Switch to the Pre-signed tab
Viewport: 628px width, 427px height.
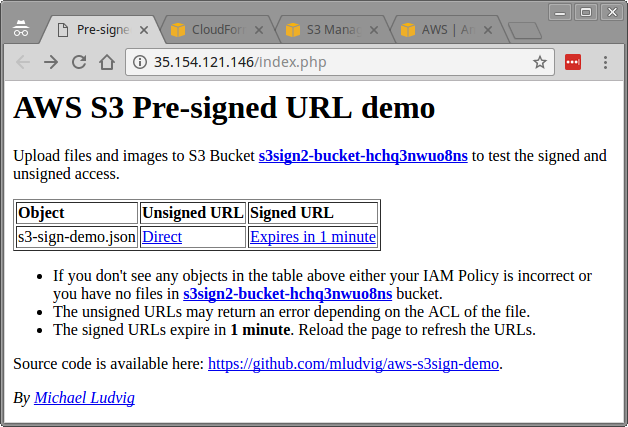coord(102,30)
